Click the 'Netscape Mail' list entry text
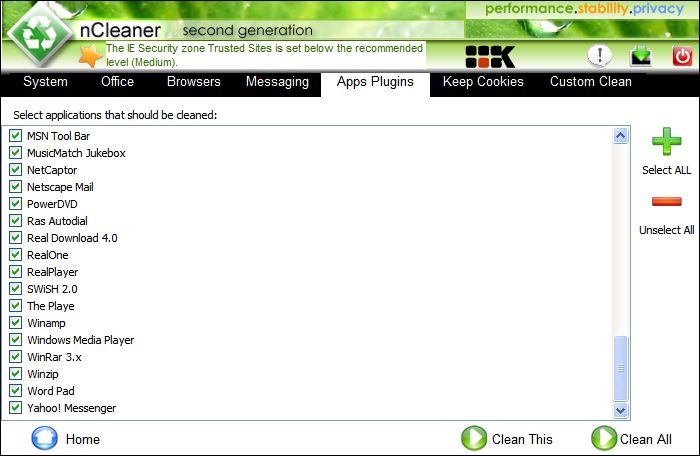This screenshot has width=700, height=456. coord(60,187)
